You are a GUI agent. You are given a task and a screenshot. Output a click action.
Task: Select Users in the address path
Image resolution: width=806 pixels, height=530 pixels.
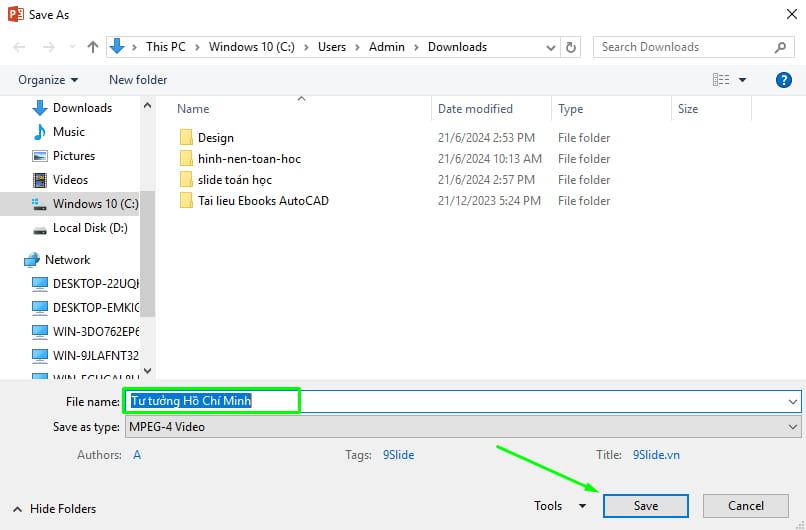point(332,47)
